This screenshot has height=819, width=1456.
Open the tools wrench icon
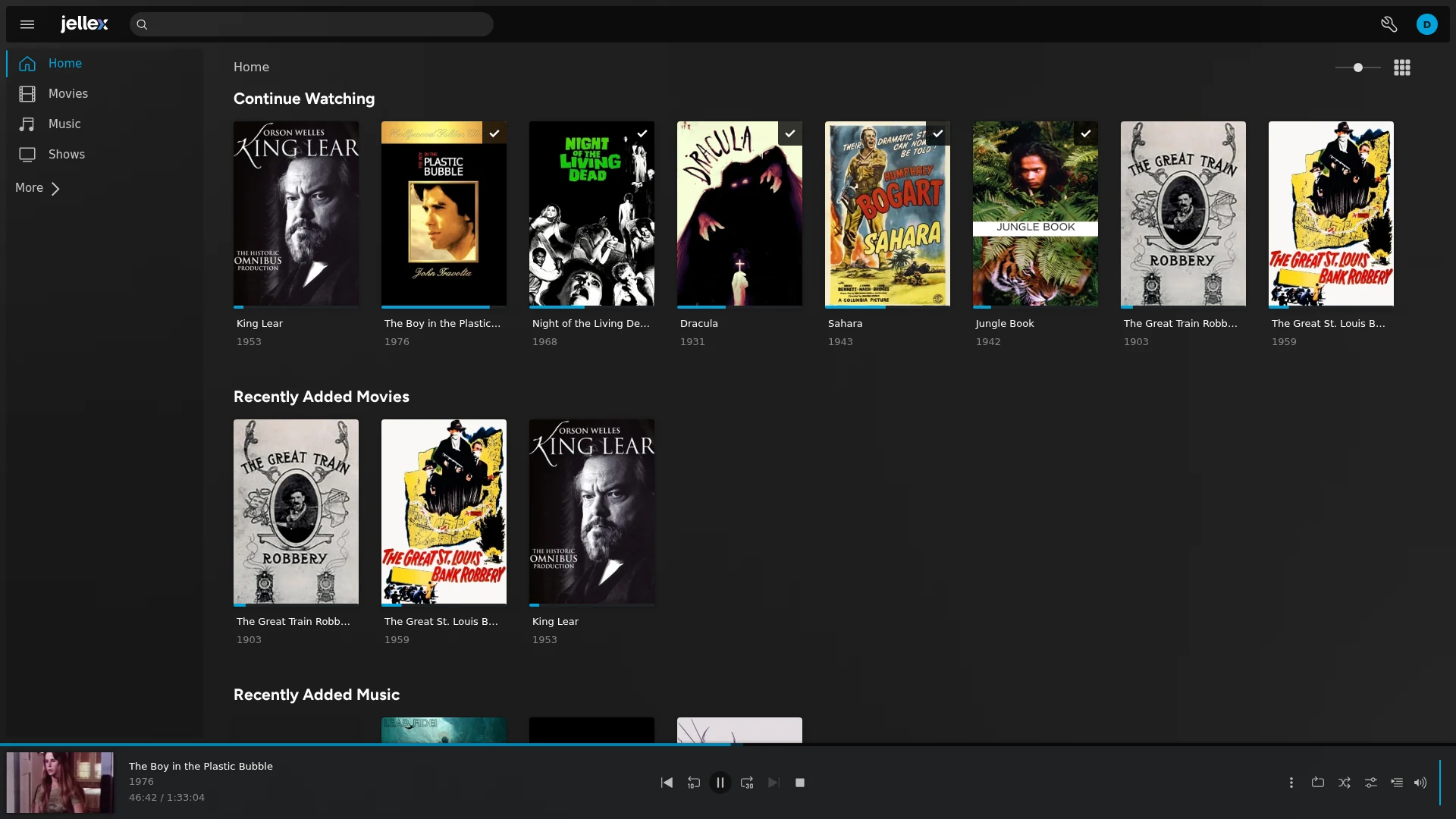(1389, 24)
